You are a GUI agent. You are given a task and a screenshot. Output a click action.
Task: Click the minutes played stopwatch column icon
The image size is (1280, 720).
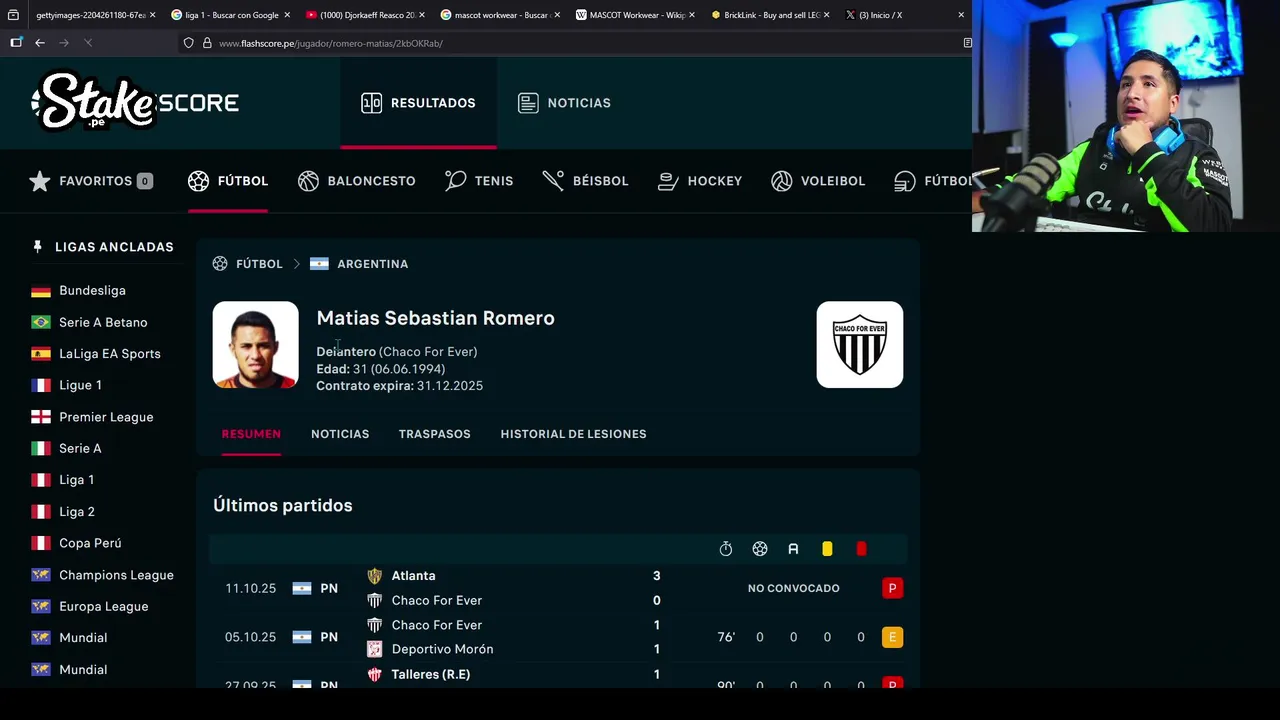726,549
